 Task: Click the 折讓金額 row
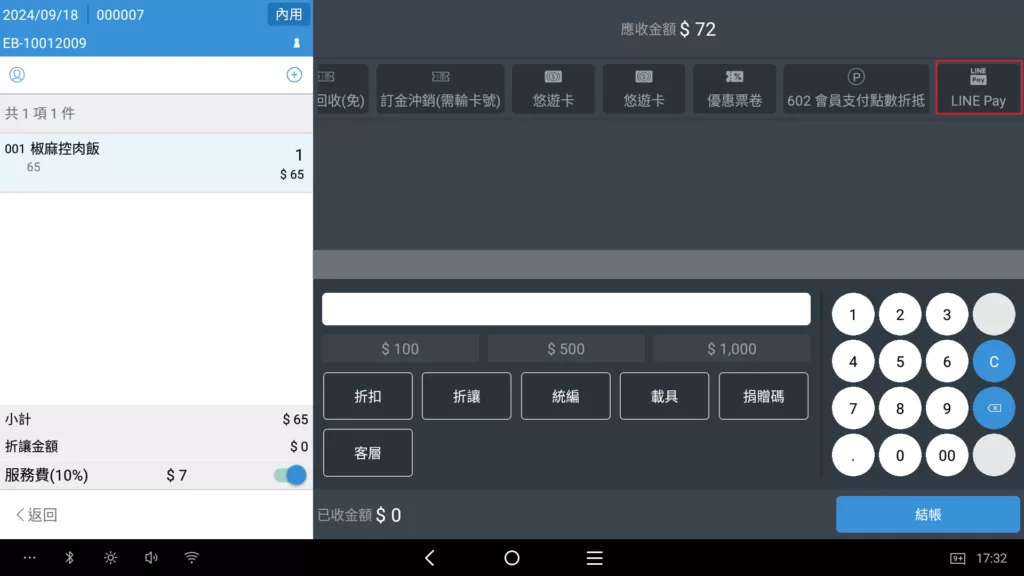point(156,446)
